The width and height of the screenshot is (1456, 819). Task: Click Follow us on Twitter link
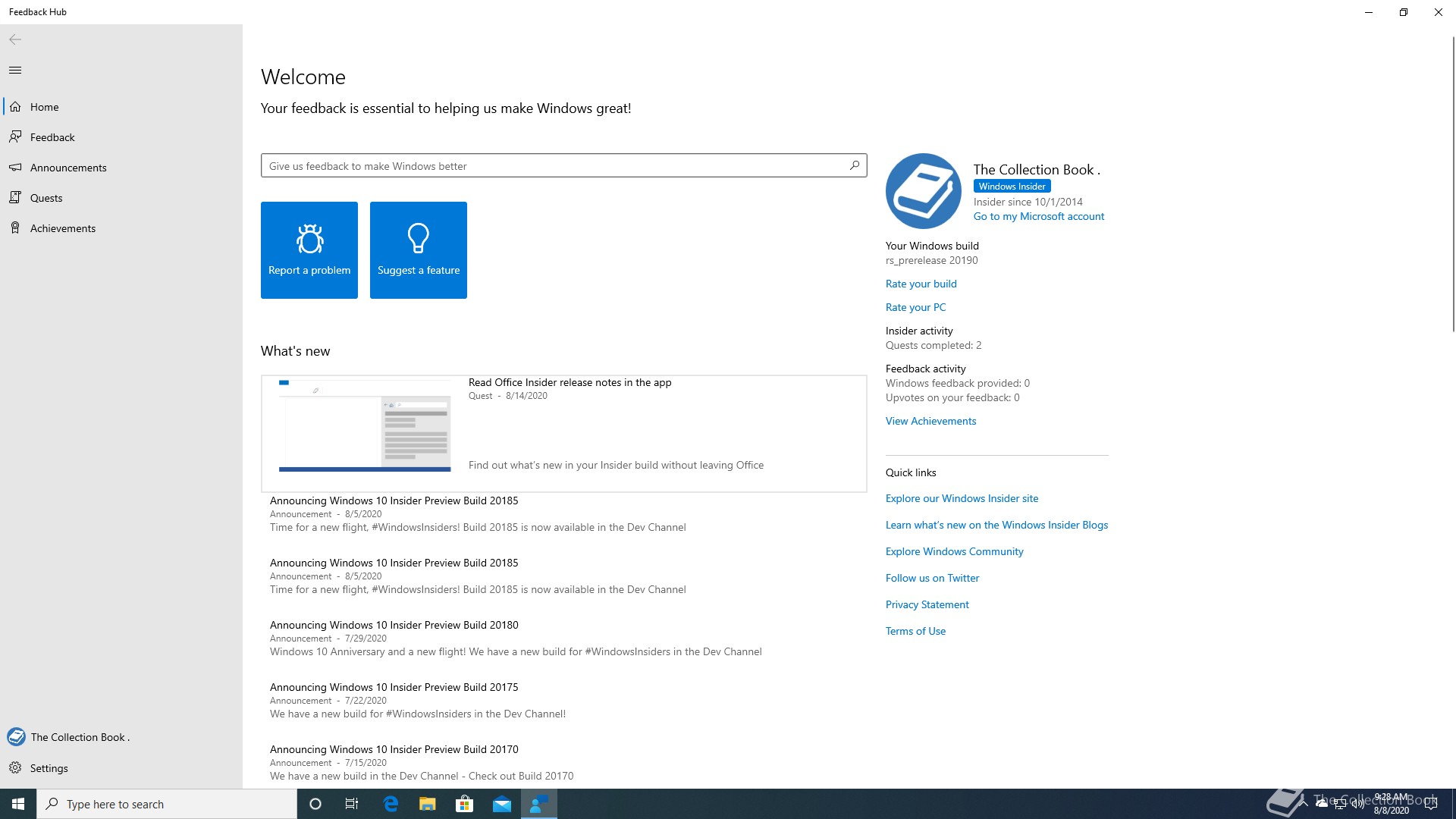click(932, 578)
